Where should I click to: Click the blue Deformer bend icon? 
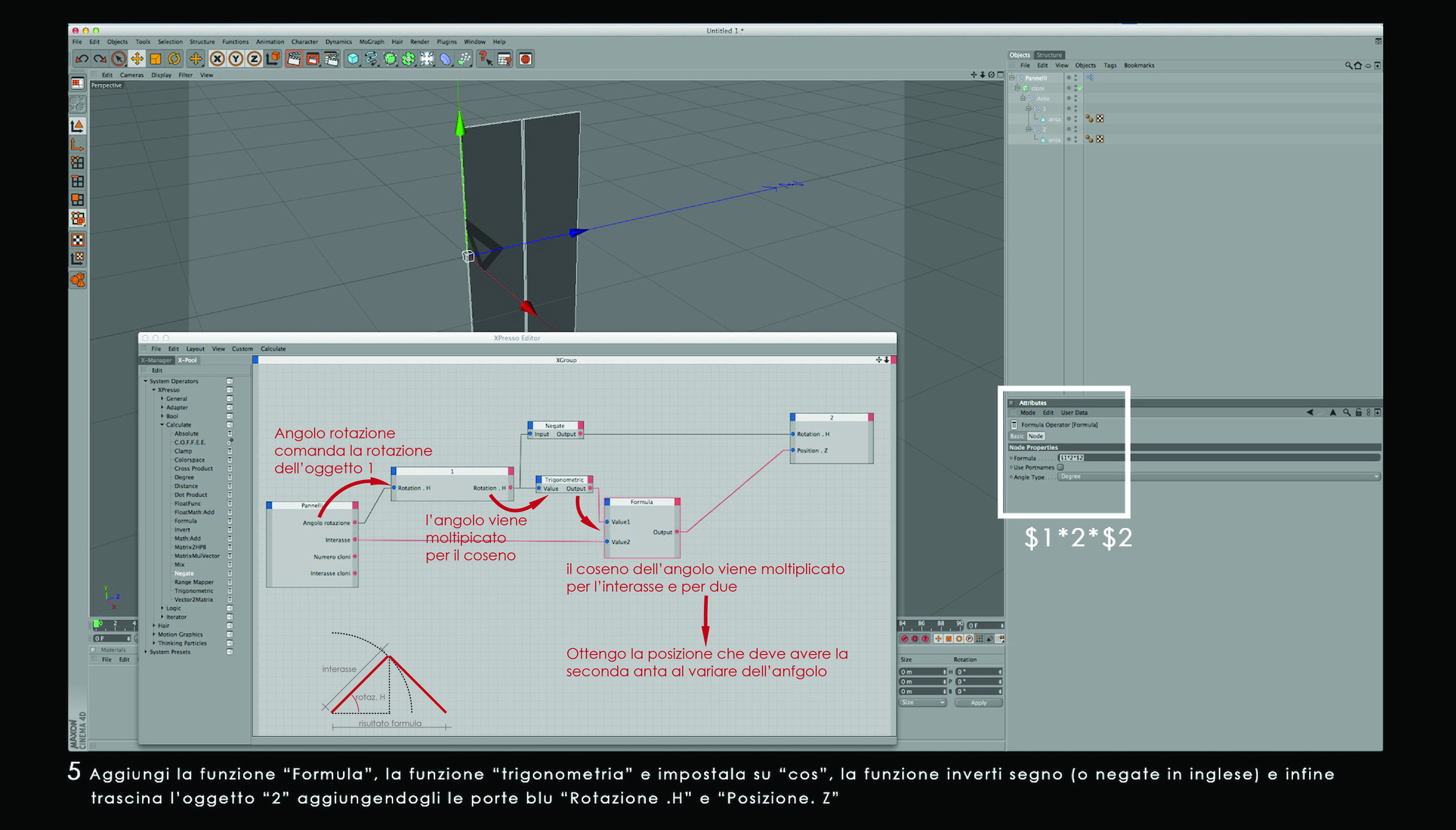tap(446, 59)
